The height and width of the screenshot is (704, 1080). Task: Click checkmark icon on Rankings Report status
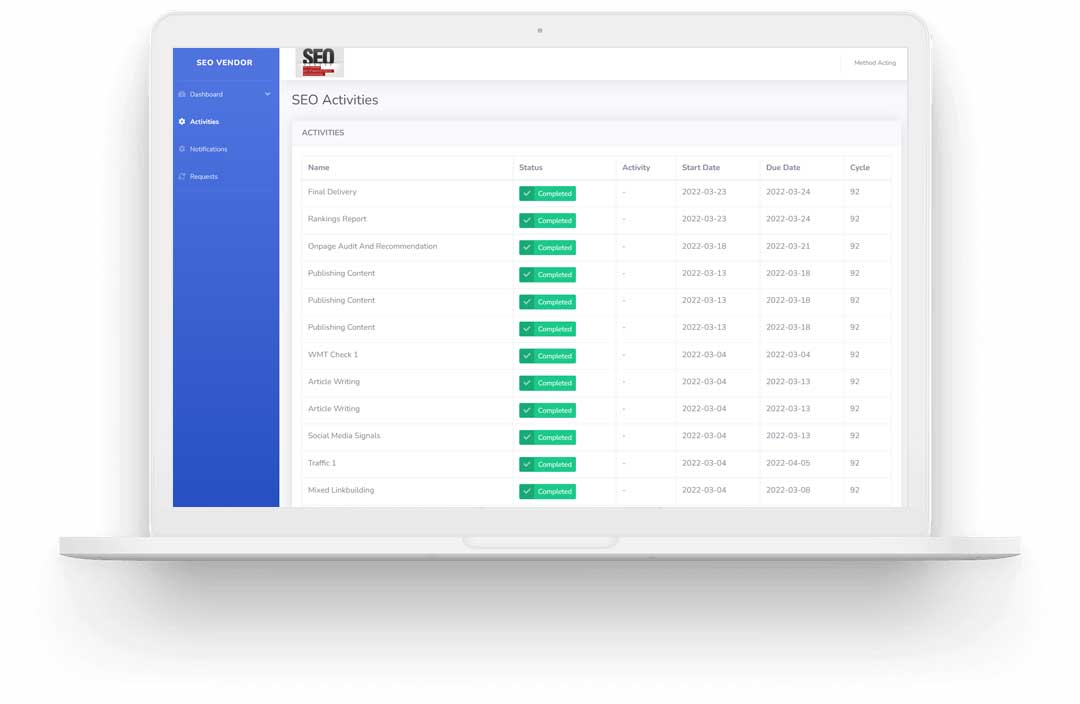click(x=527, y=221)
